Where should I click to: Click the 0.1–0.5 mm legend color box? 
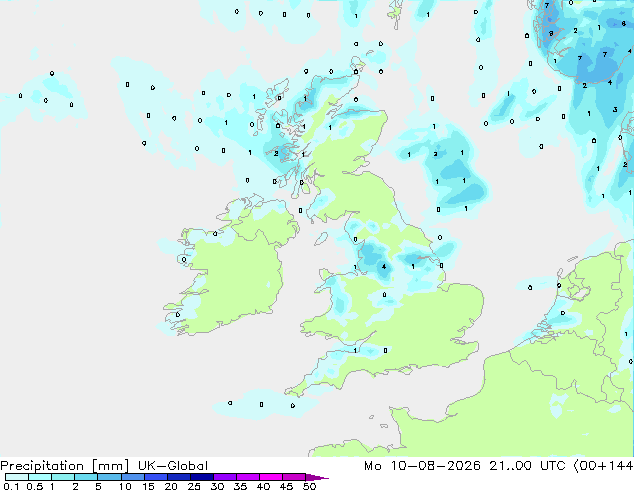tap(17, 477)
